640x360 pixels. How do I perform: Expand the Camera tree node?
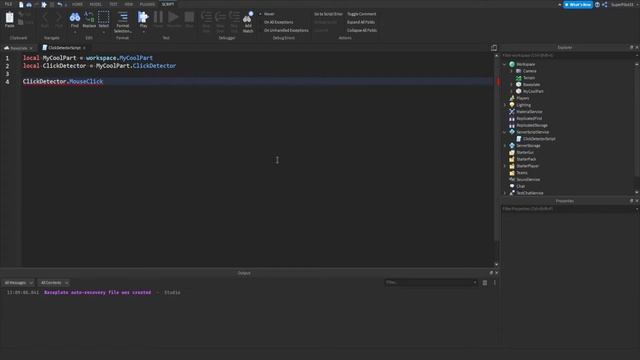click(x=511, y=71)
